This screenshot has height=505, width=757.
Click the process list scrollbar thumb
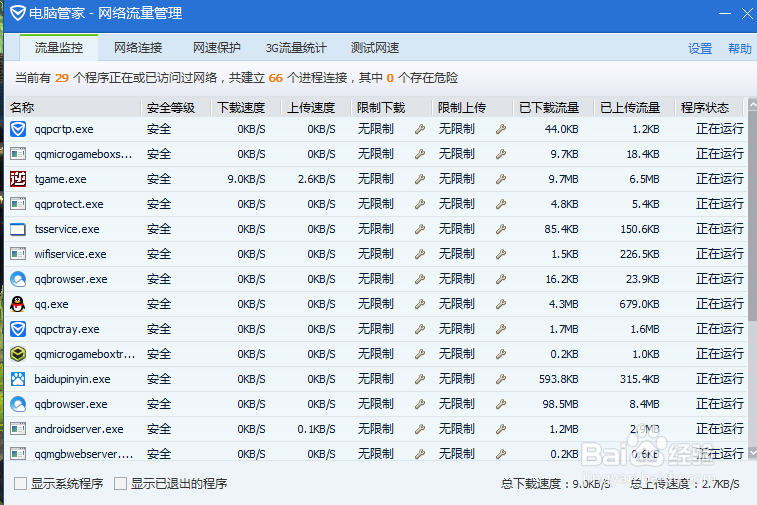pyautogui.click(x=752, y=215)
